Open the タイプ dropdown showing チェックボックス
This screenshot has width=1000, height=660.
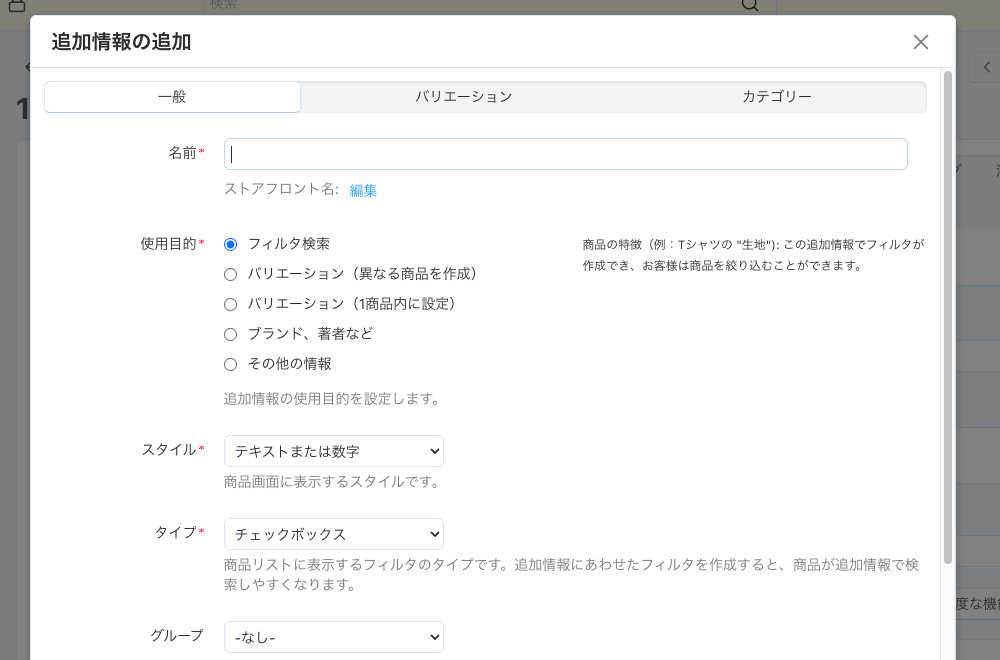pyautogui.click(x=333, y=534)
